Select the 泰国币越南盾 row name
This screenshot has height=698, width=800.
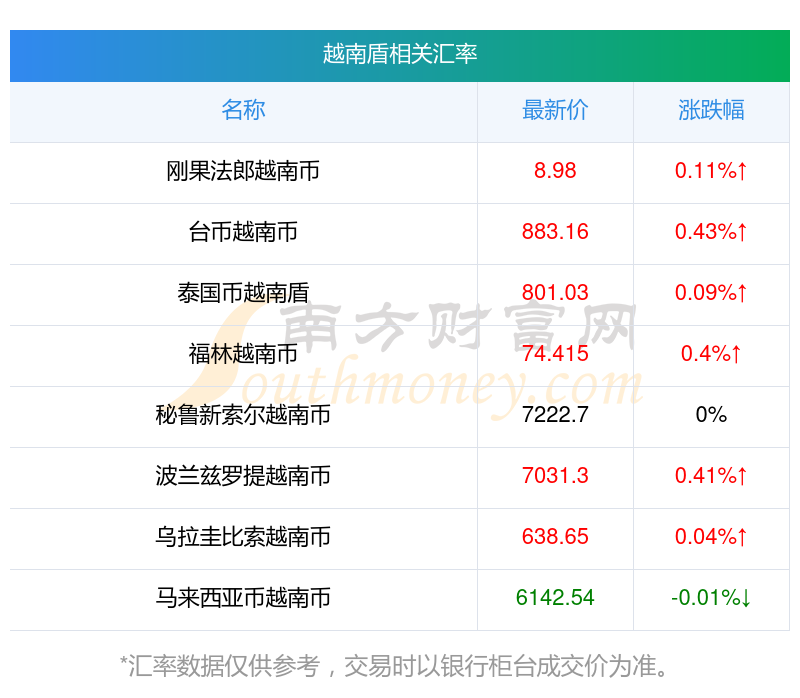click(243, 293)
